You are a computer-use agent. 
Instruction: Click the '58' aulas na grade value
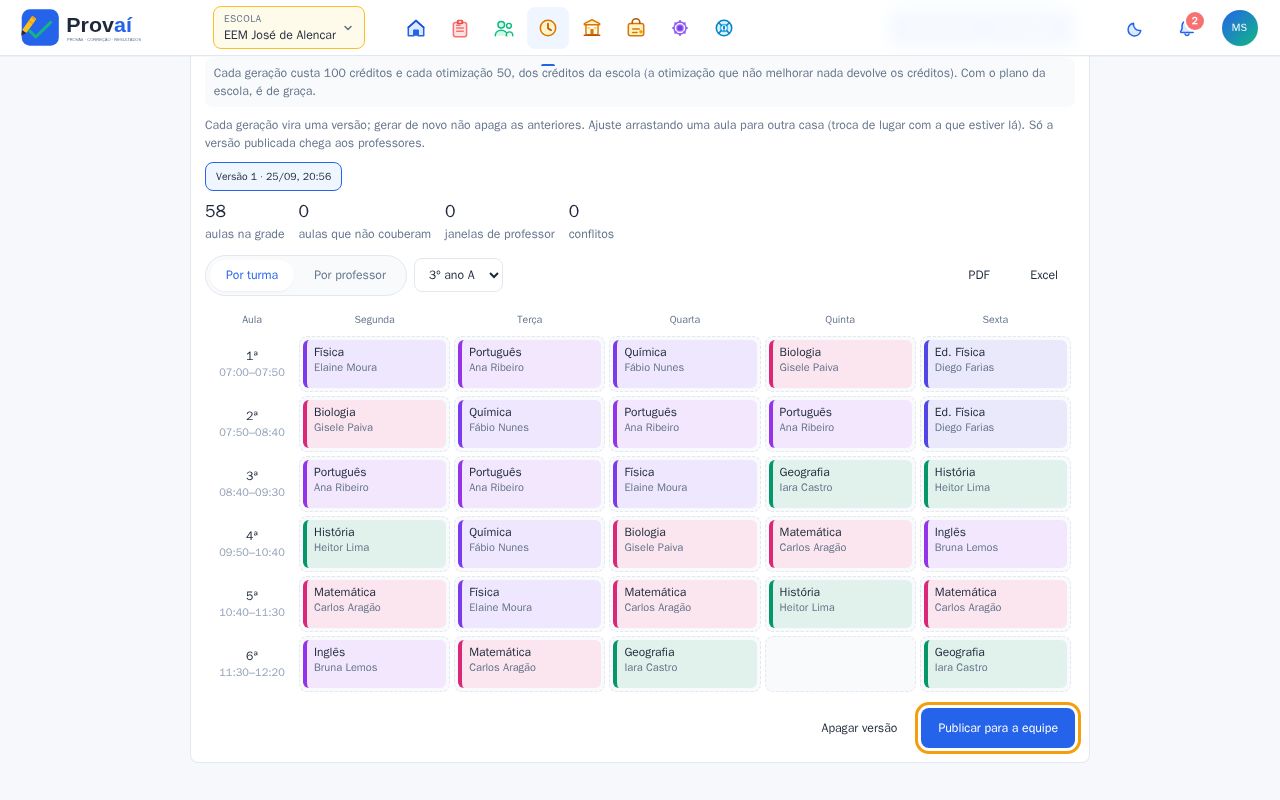[216, 211]
